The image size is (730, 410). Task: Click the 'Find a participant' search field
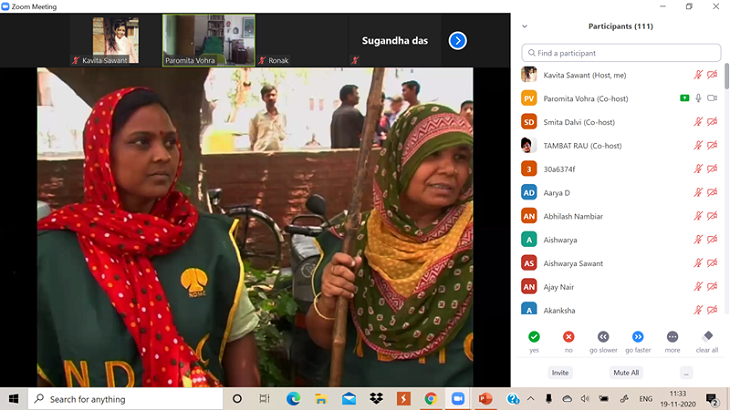(x=621, y=53)
